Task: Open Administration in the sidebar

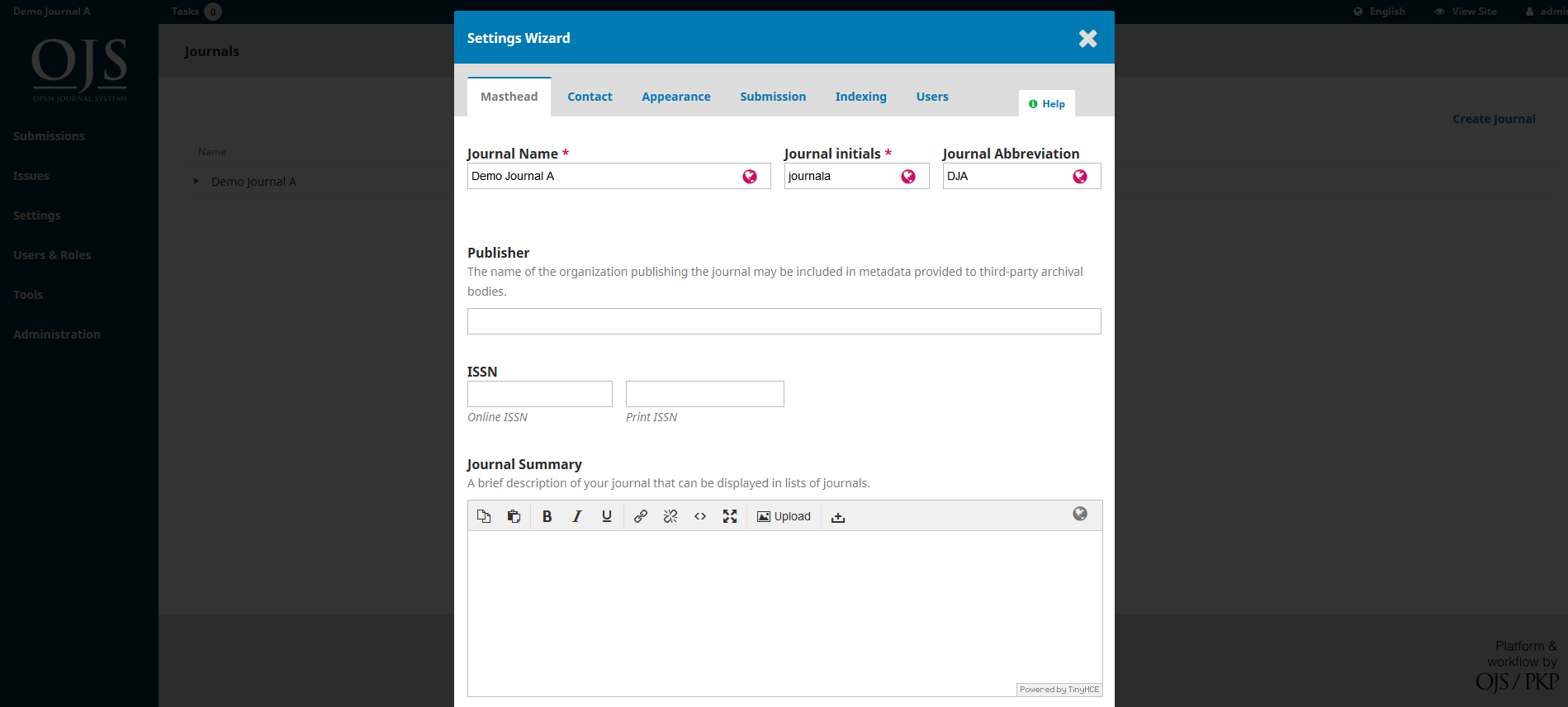Action: coord(57,335)
